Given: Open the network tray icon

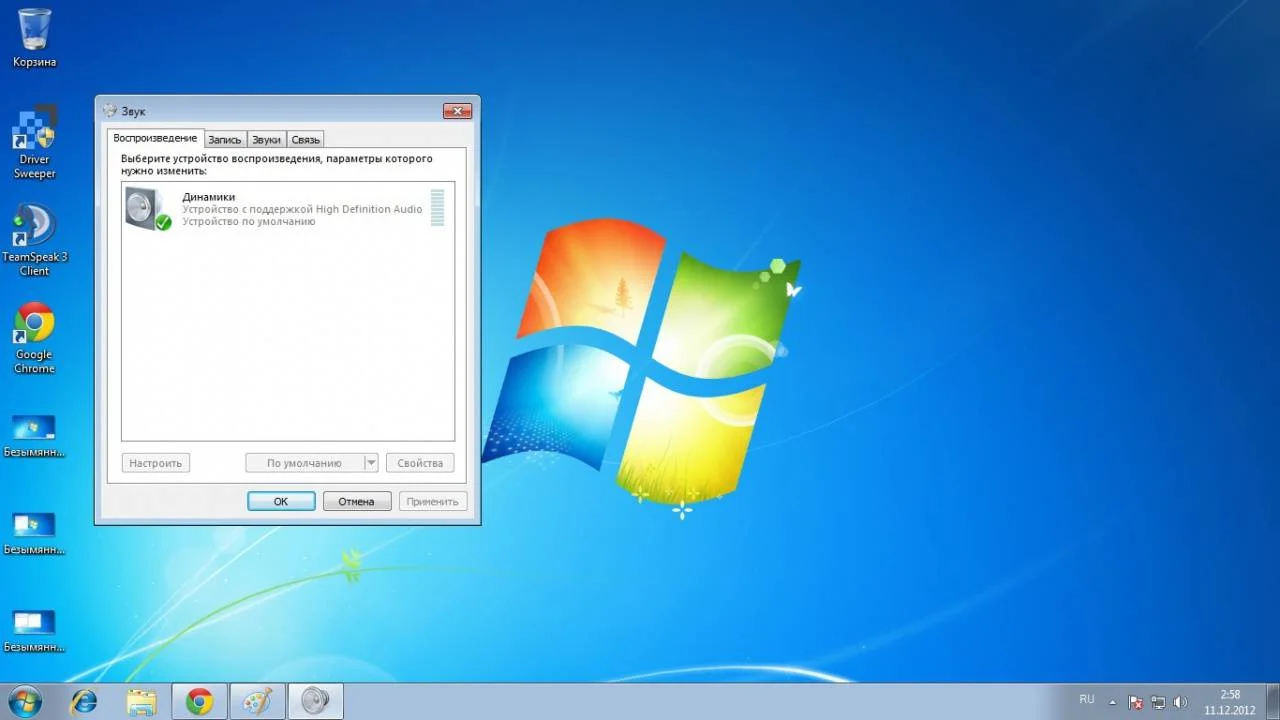Looking at the screenshot, I should point(1159,702).
